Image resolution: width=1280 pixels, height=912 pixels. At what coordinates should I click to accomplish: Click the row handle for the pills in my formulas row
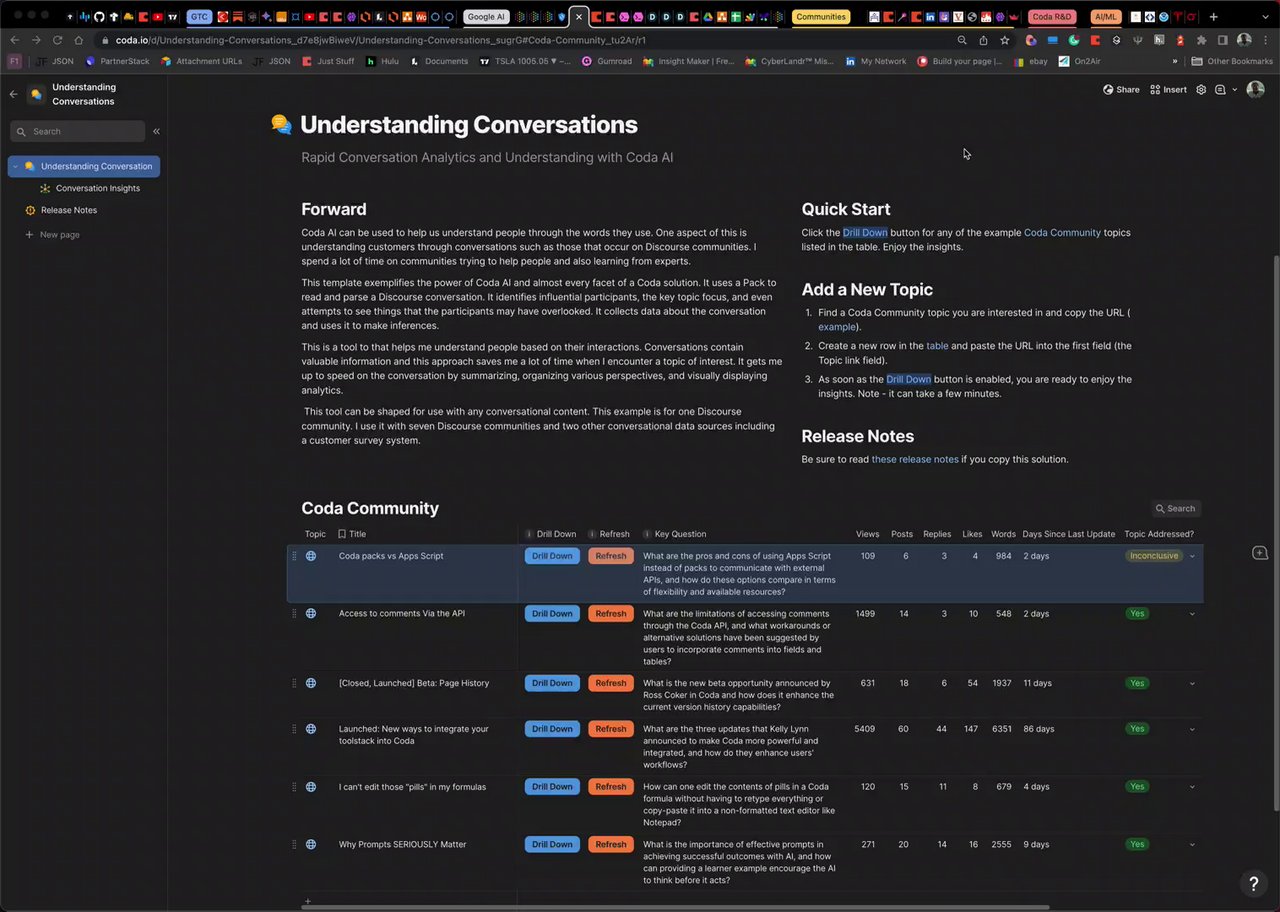pos(294,787)
